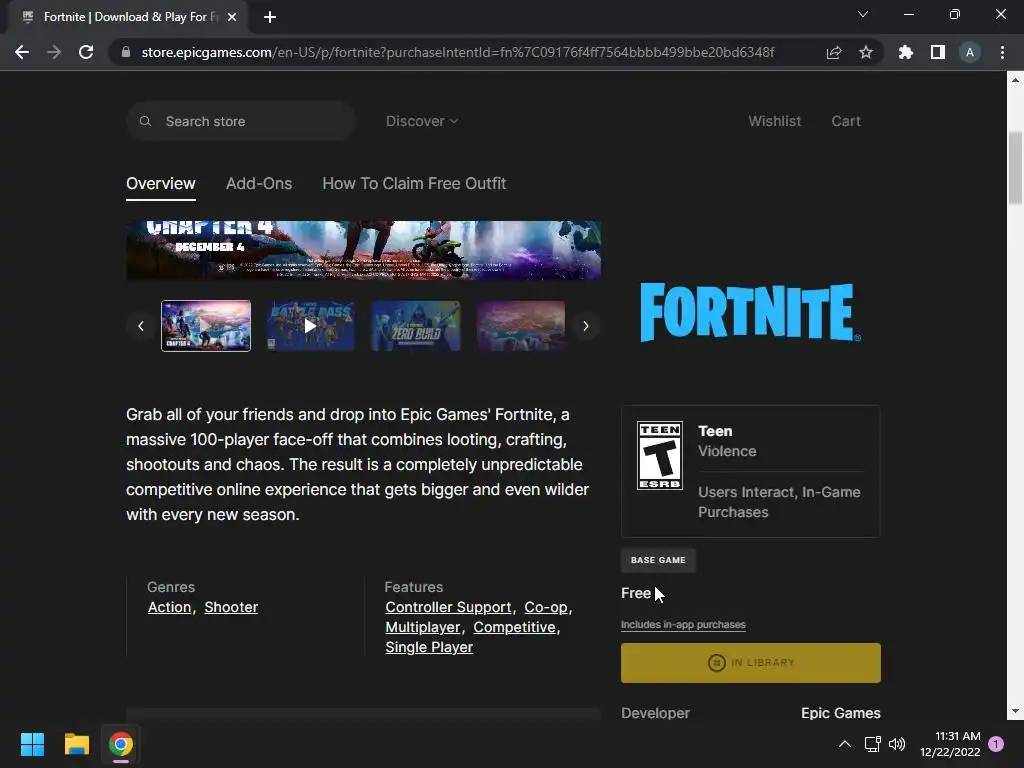The height and width of the screenshot is (768, 1024).
Task: Show previous media thumbnails
Action: 140,326
